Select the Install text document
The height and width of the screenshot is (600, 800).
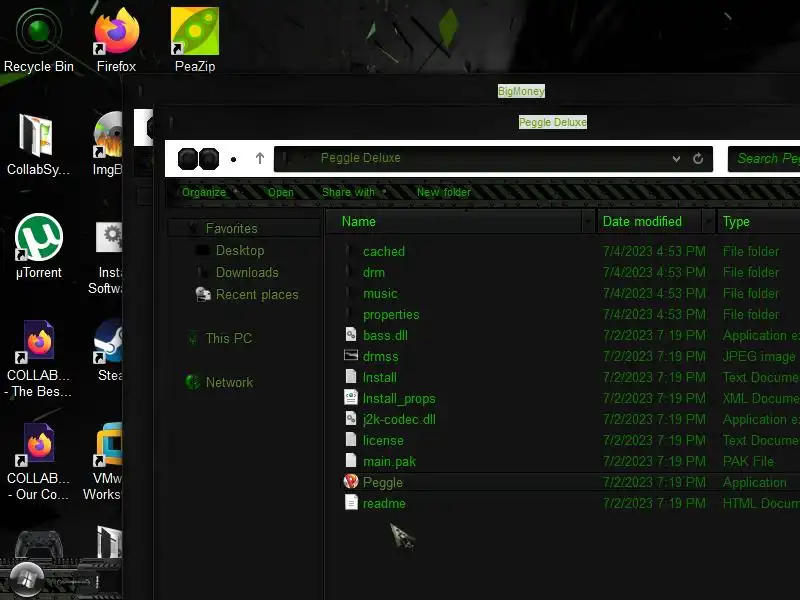click(380, 377)
